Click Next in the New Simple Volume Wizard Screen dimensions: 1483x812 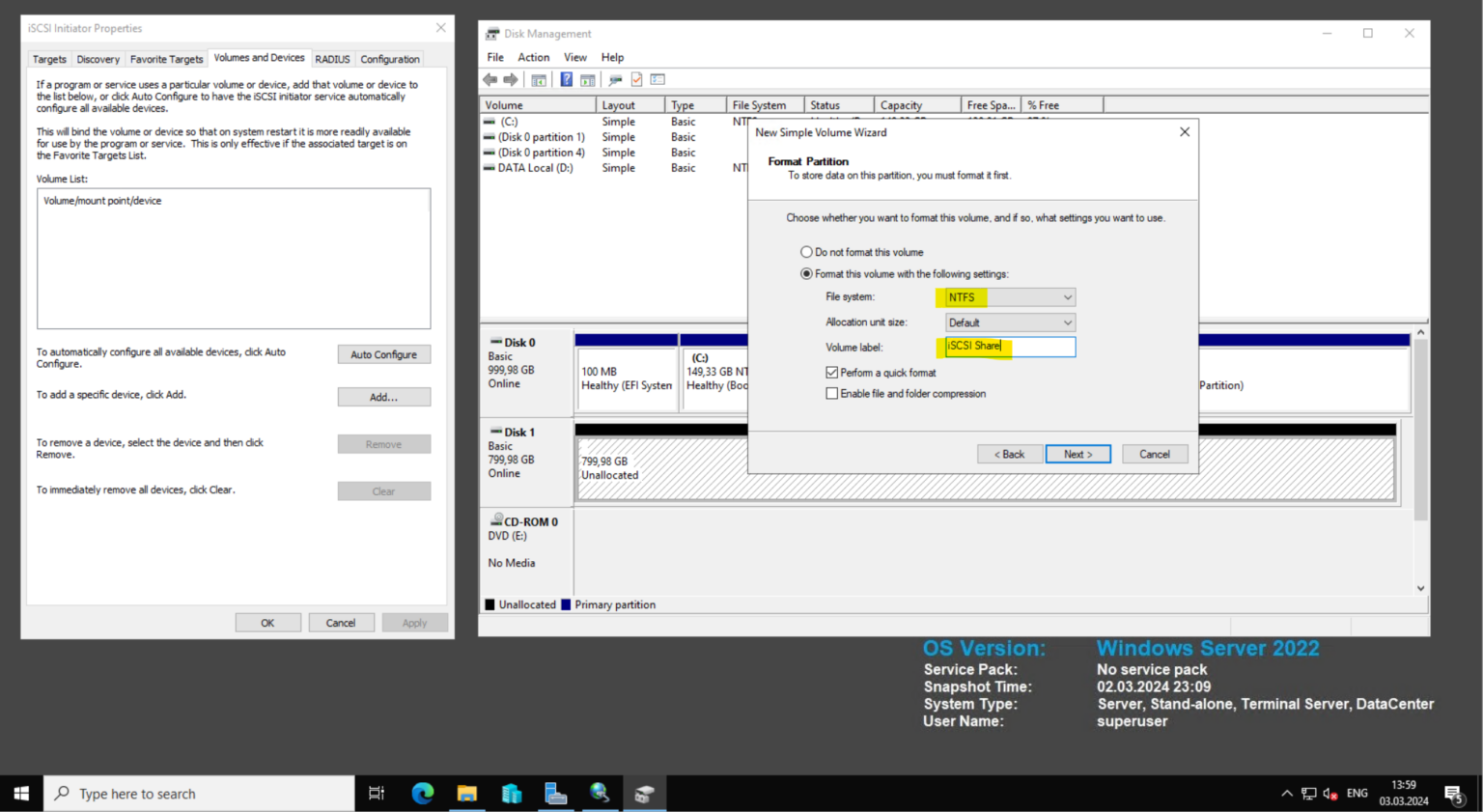tap(1077, 454)
